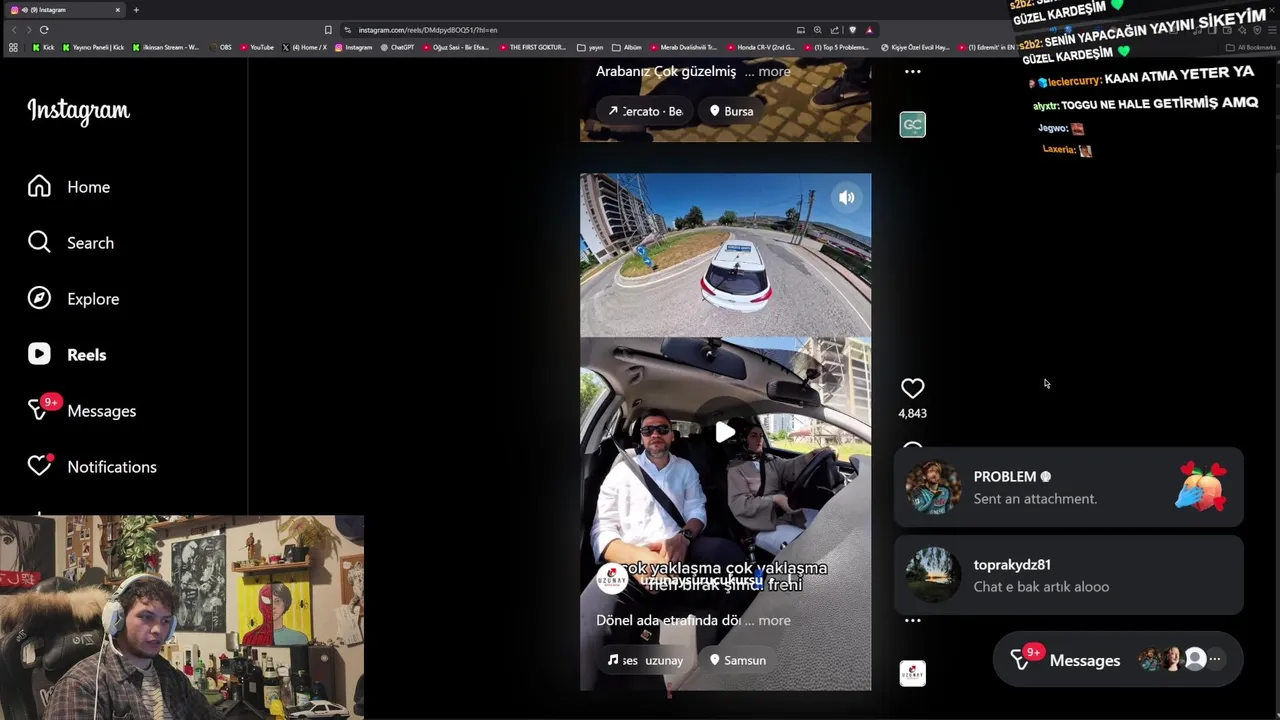This screenshot has width=1280, height=720.
Task: Click the Search magnifier icon
Action: click(x=39, y=243)
